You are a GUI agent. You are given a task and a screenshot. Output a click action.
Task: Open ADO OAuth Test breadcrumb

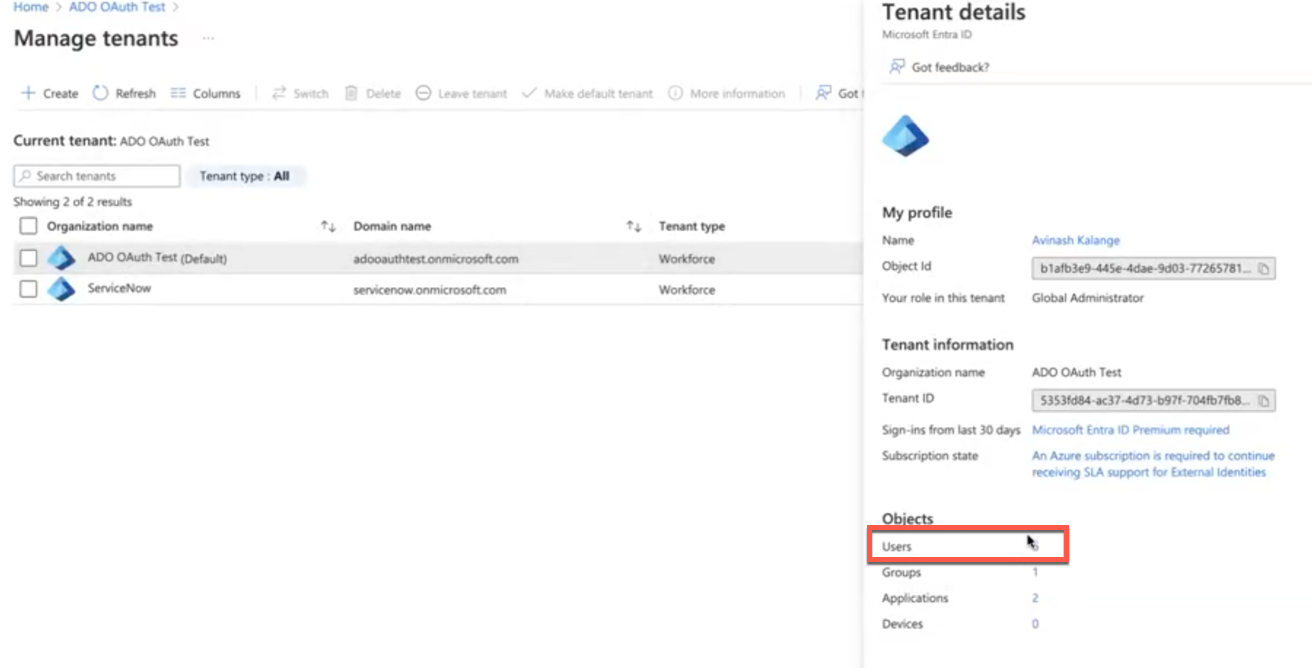coord(117,7)
